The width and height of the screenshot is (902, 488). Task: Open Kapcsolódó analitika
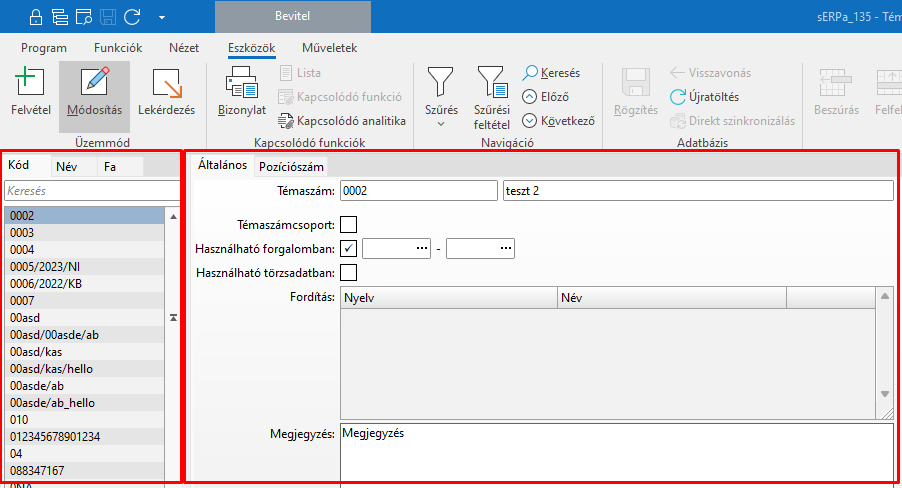[x=342, y=121]
